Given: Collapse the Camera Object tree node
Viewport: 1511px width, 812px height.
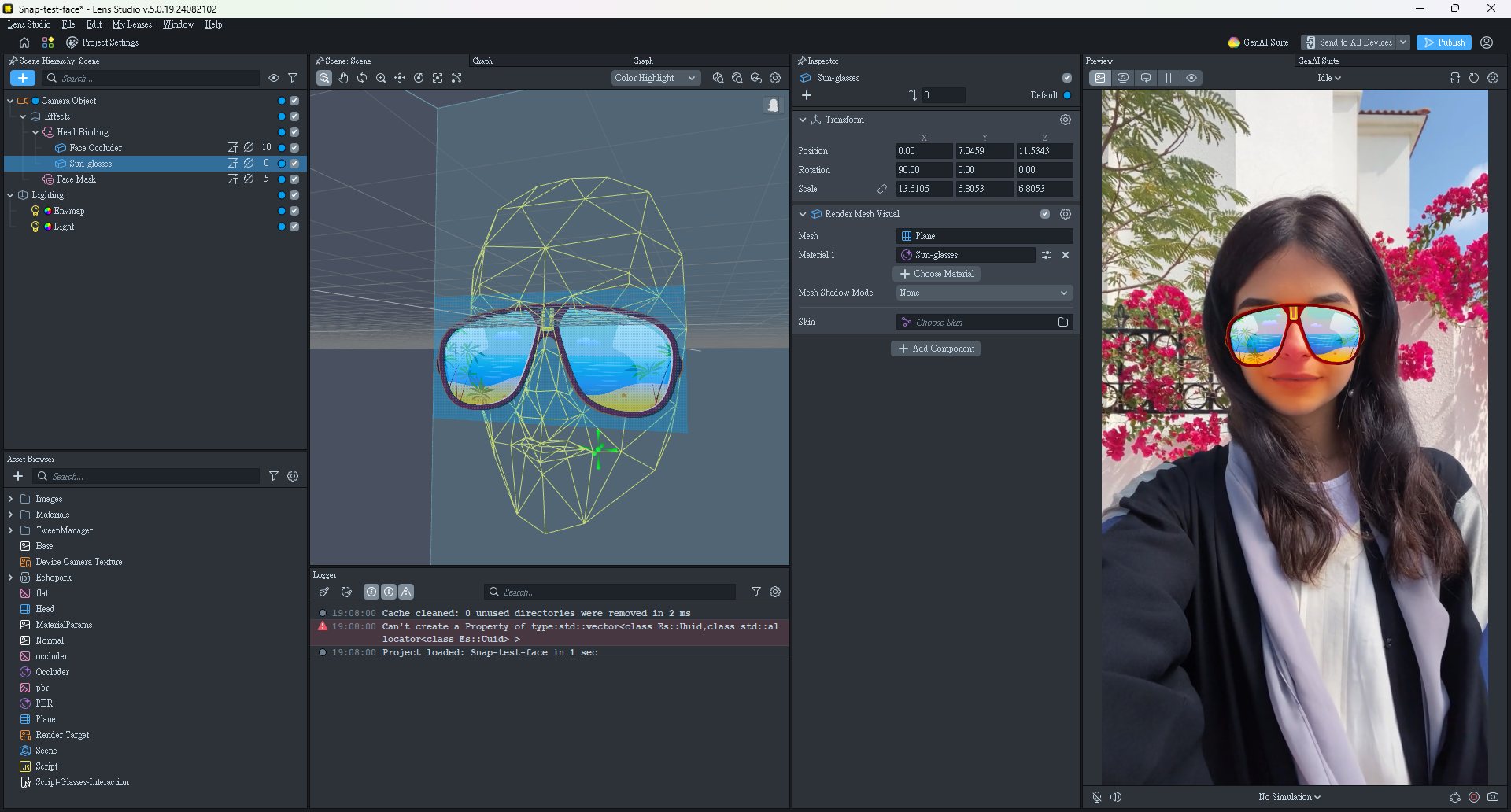Looking at the screenshot, I should 10,101.
